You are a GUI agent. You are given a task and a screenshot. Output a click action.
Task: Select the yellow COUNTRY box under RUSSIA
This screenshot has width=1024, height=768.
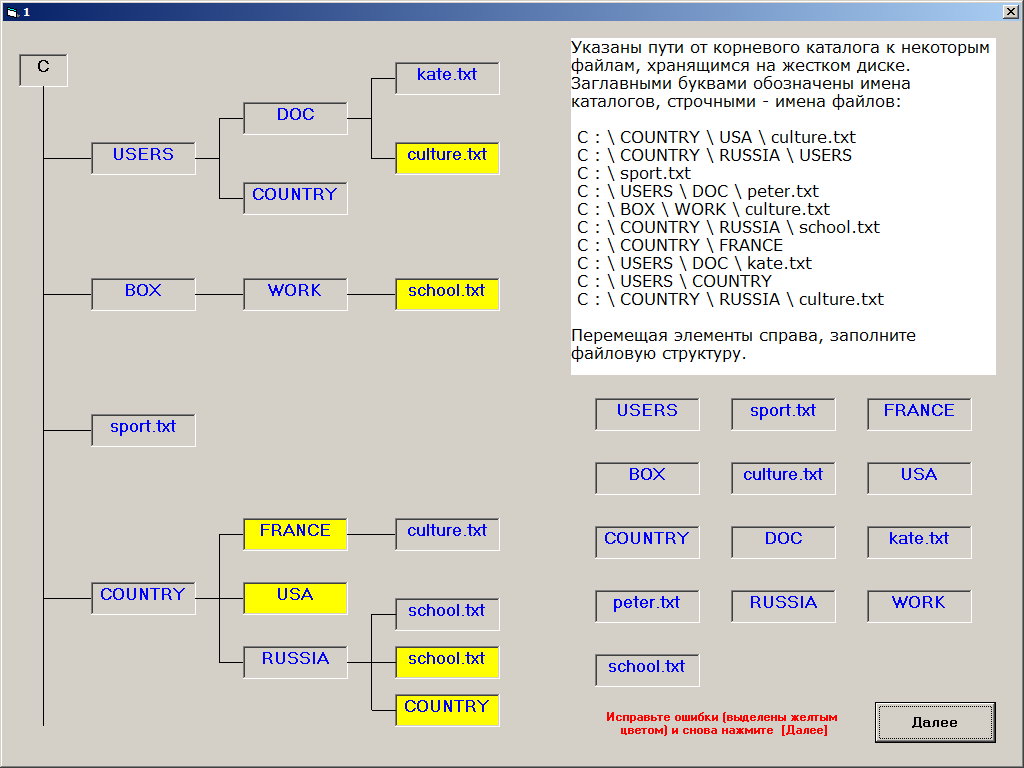(x=447, y=710)
